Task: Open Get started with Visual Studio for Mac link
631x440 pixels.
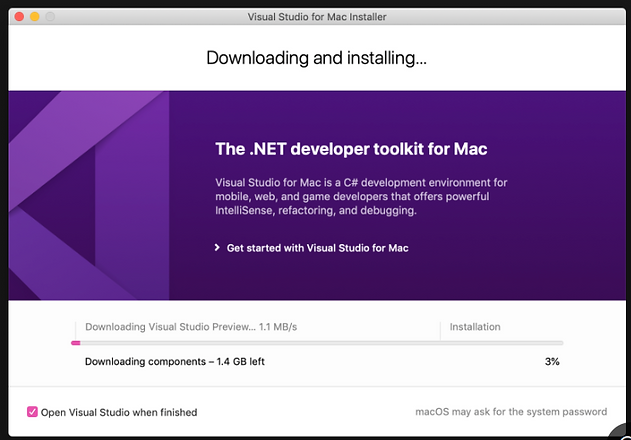Action: click(x=318, y=248)
